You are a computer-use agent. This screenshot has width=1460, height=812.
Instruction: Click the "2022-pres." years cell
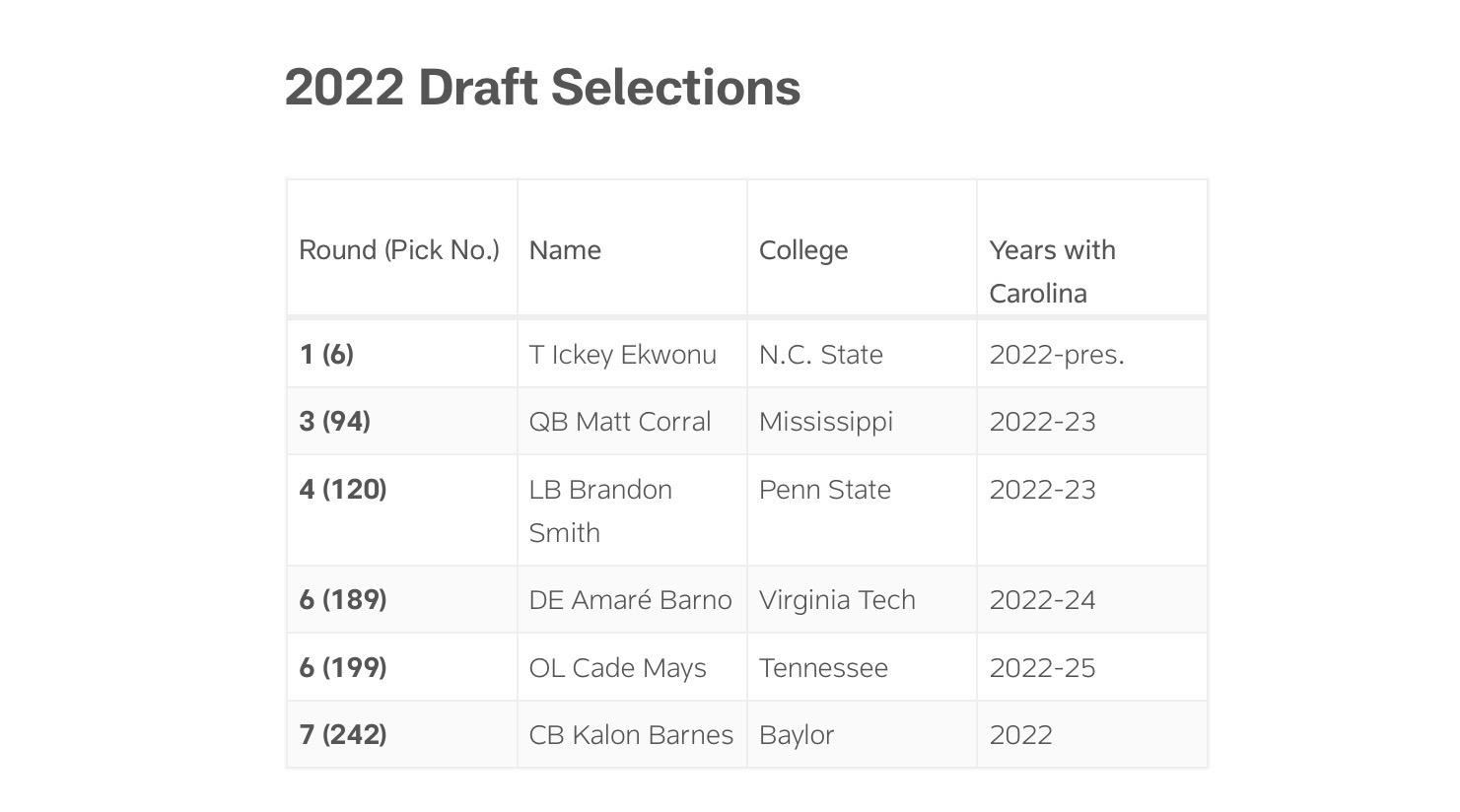(x=1057, y=355)
